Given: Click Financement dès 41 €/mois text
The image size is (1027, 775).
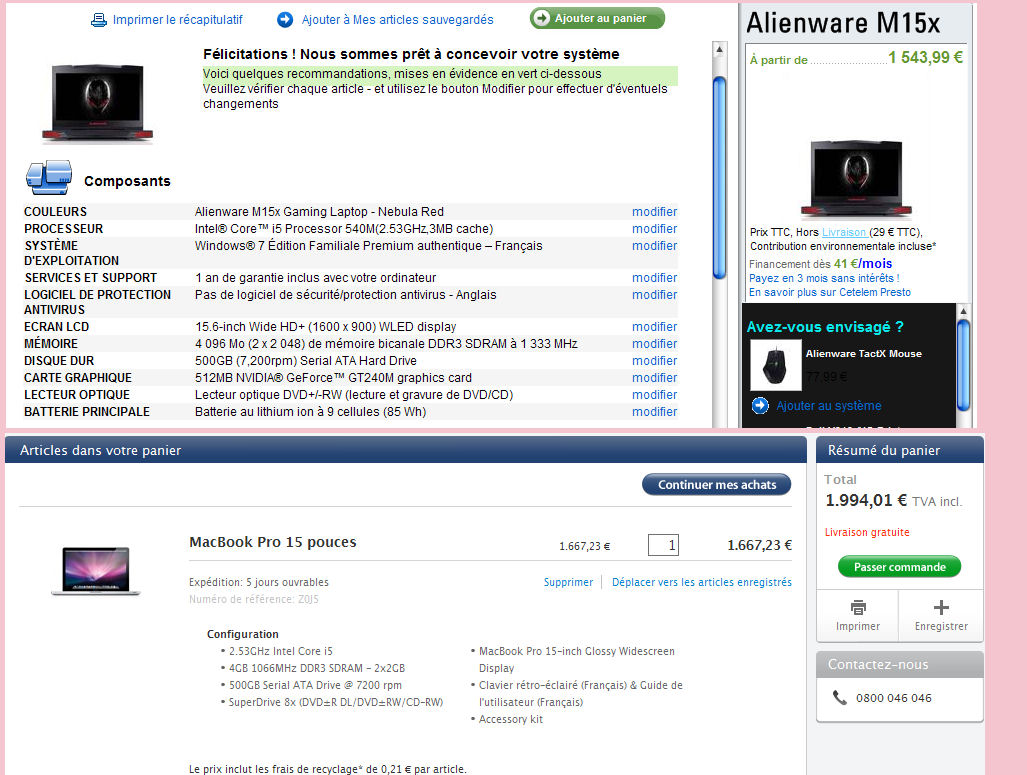Looking at the screenshot, I should coord(821,264).
